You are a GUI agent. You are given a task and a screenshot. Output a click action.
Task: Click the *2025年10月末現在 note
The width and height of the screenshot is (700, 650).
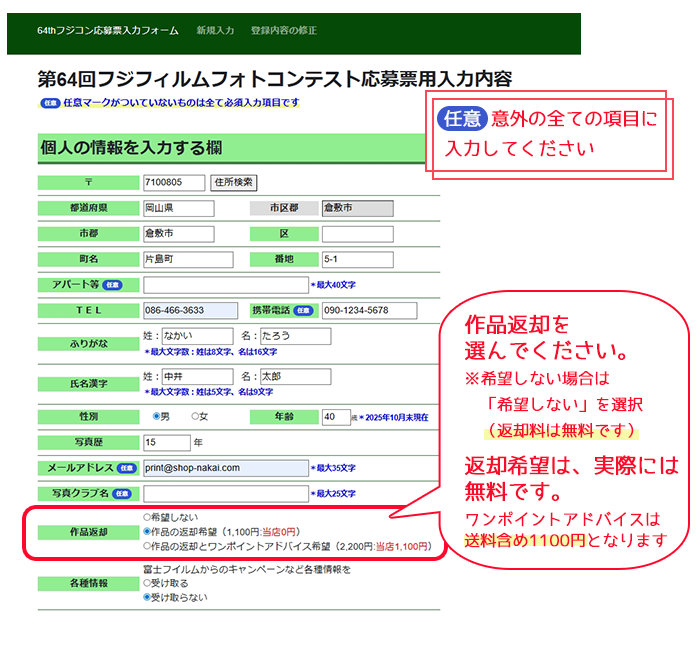(x=394, y=417)
